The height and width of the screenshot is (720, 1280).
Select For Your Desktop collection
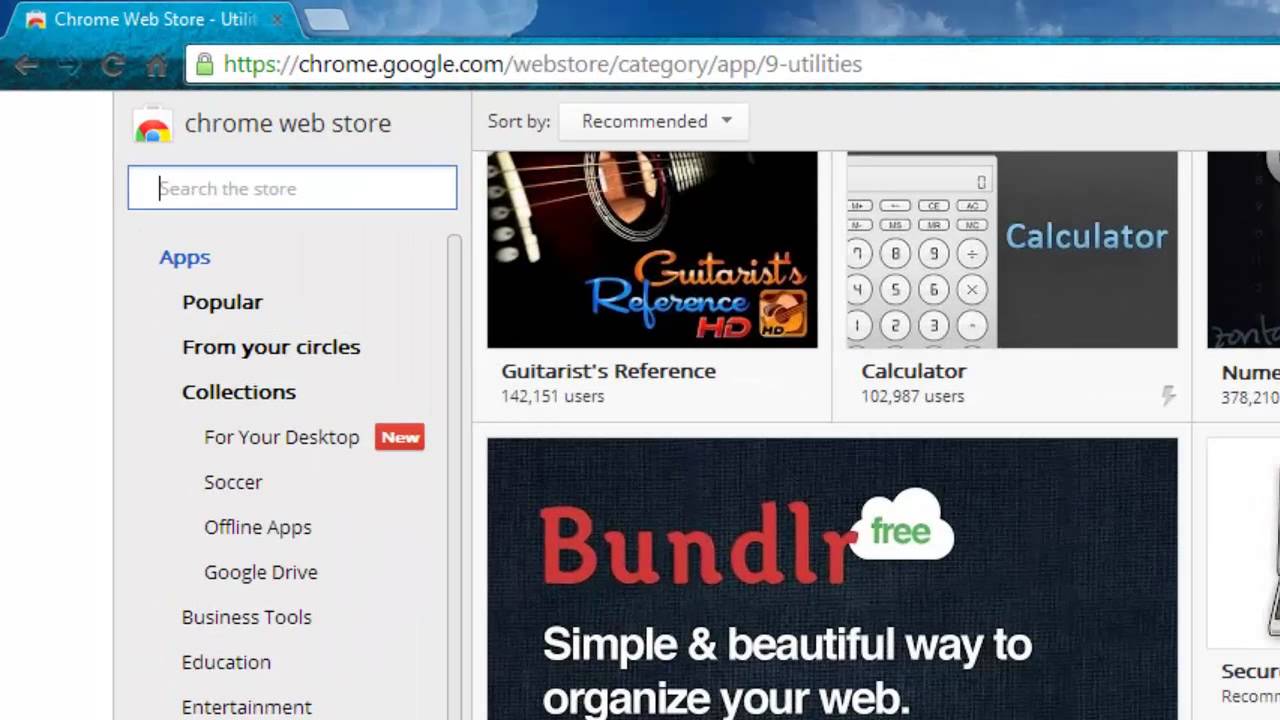click(281, 437)
